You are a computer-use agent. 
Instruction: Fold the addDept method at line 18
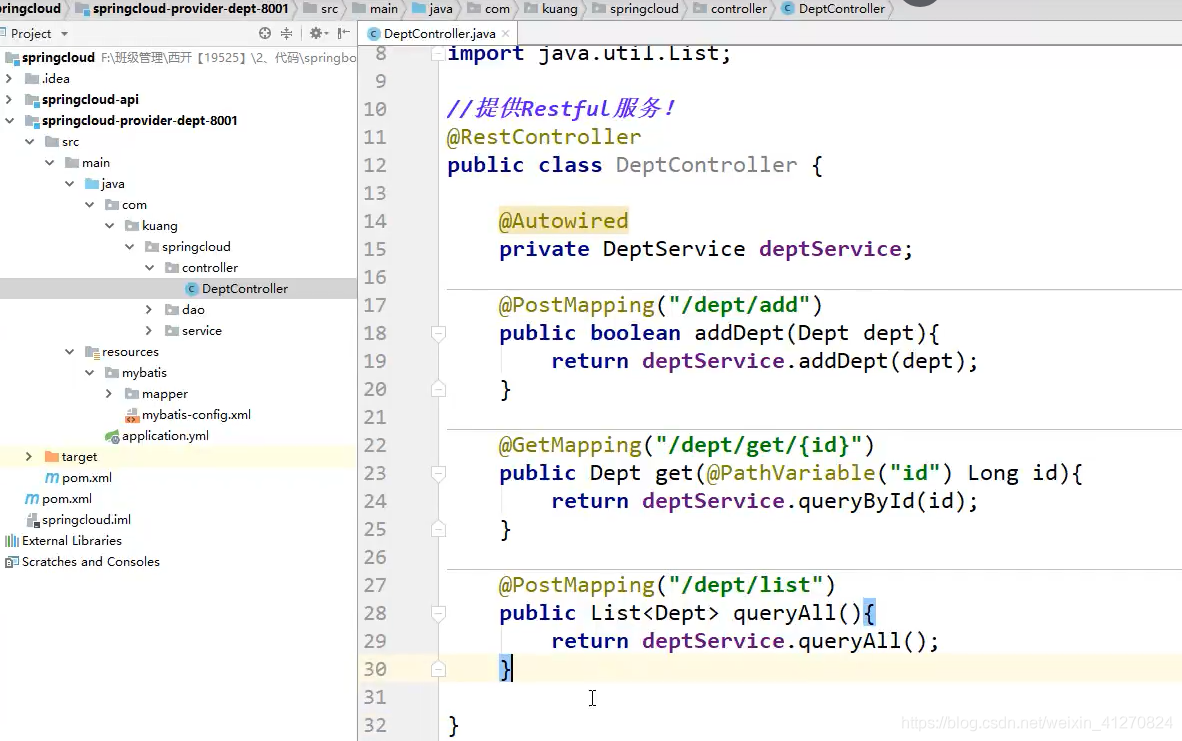(x=438, y=332)
